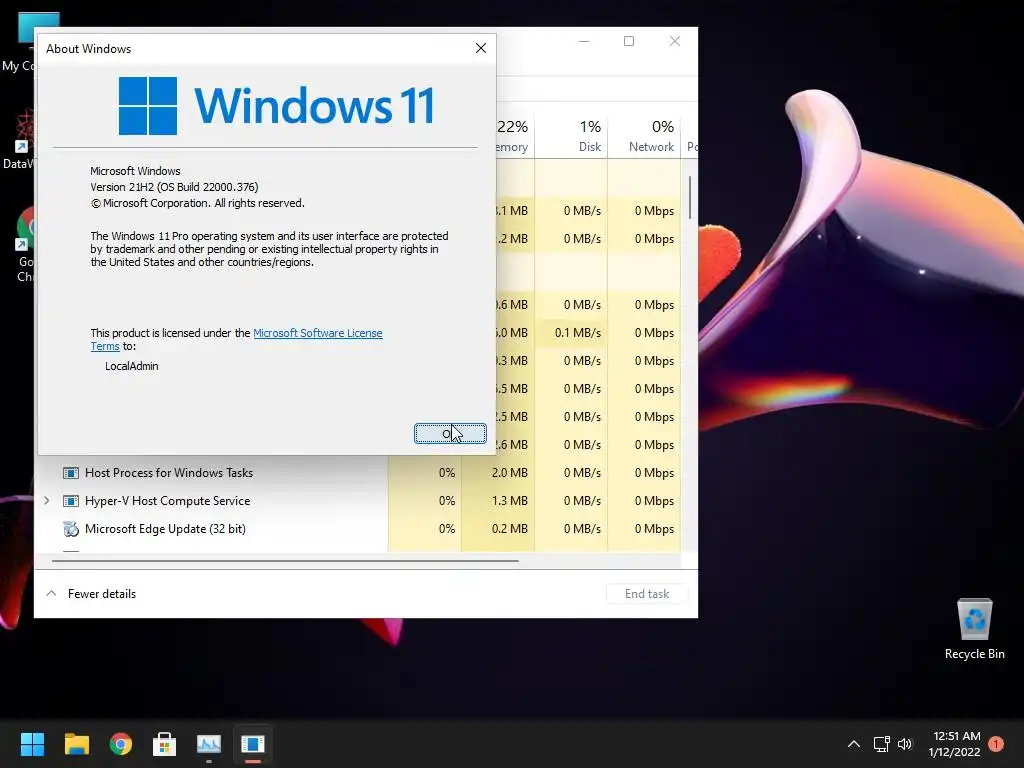Click the Task Manager horizontal scrollbar
Viewport: 1024px width, 768px height.
285,560
